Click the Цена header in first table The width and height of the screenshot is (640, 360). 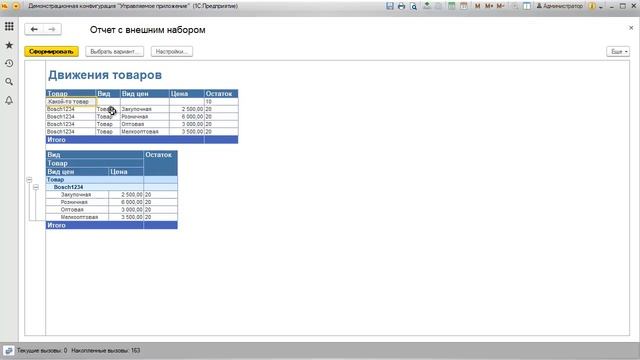click(187, 93)
